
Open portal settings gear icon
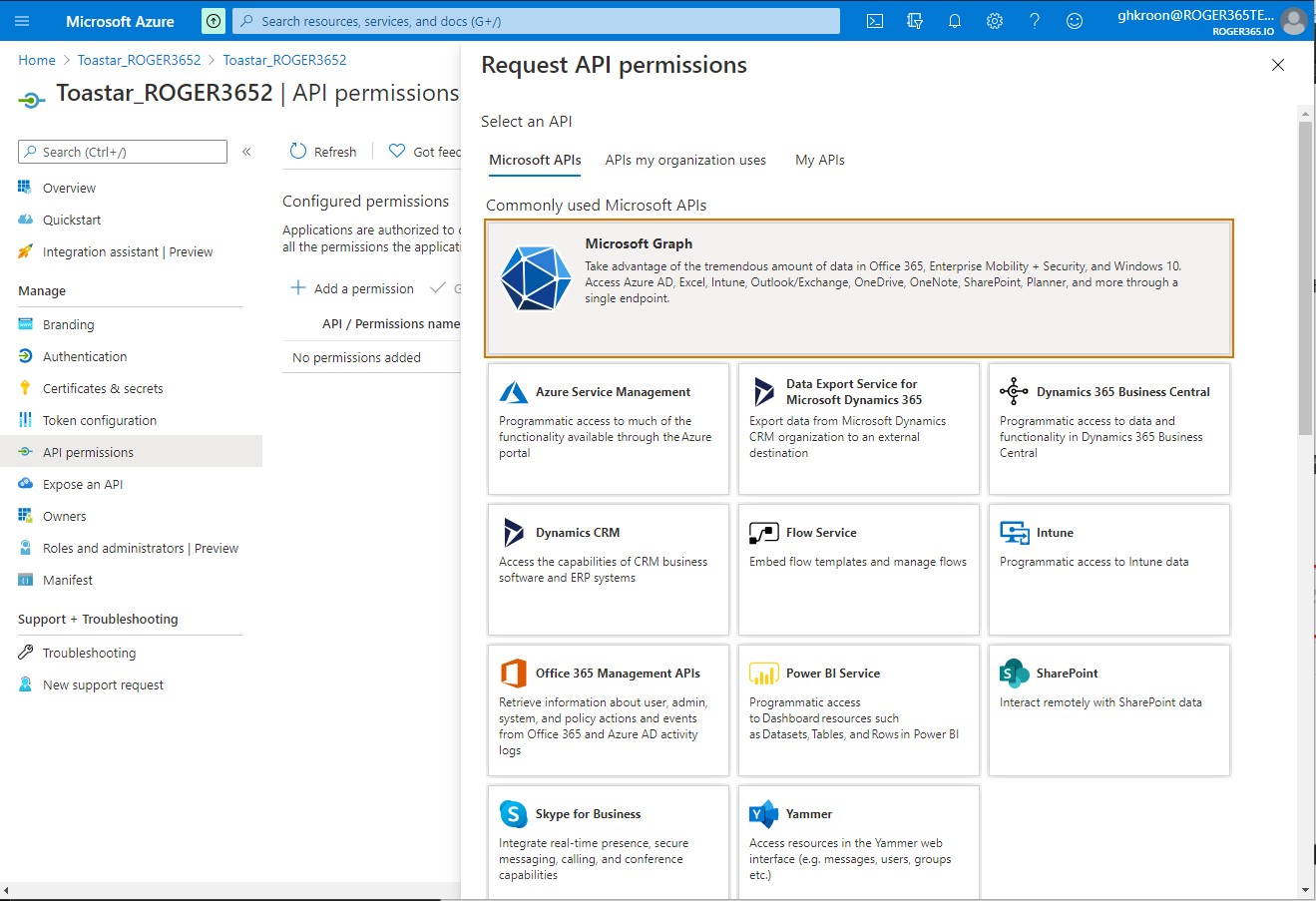pos(995,21)
